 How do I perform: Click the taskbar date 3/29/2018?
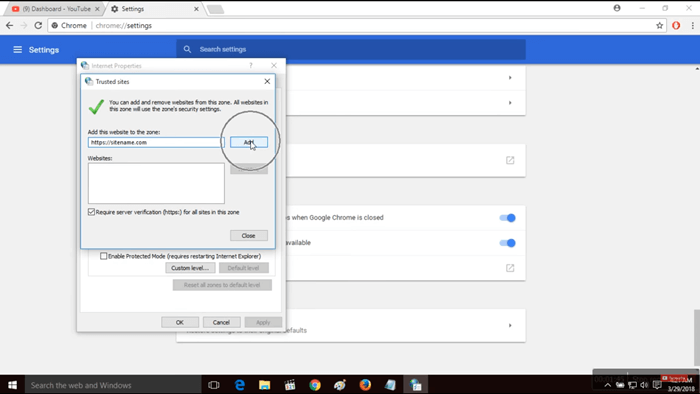681,389
